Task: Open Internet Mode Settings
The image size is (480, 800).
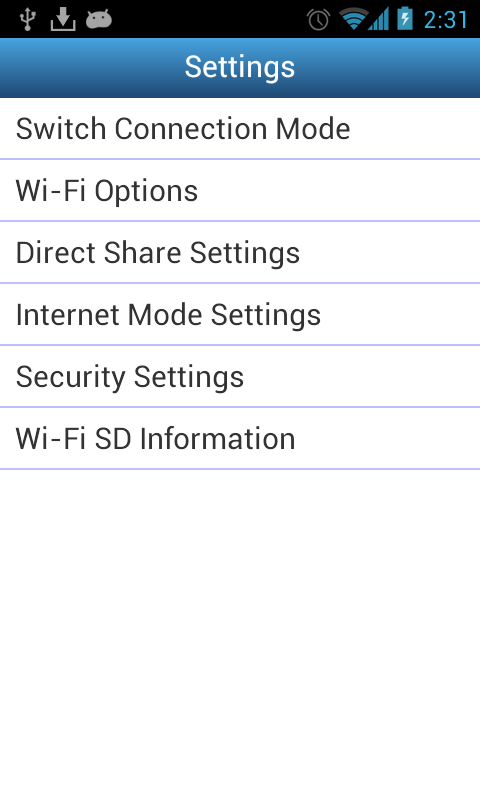Action: tap(240, 314)
